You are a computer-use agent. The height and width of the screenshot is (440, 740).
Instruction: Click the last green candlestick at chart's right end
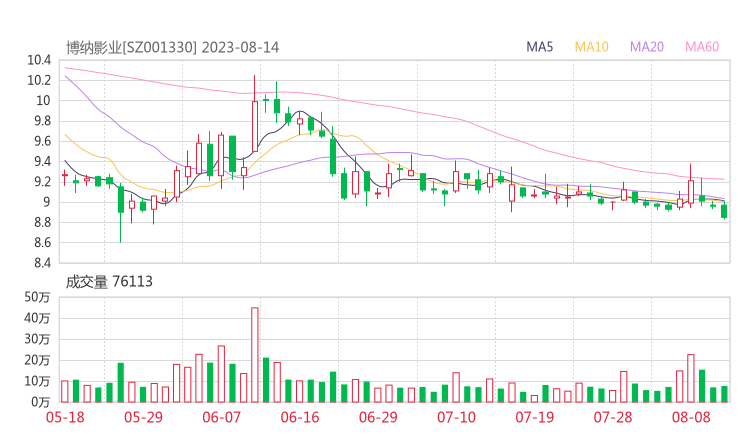coord(724,211)
